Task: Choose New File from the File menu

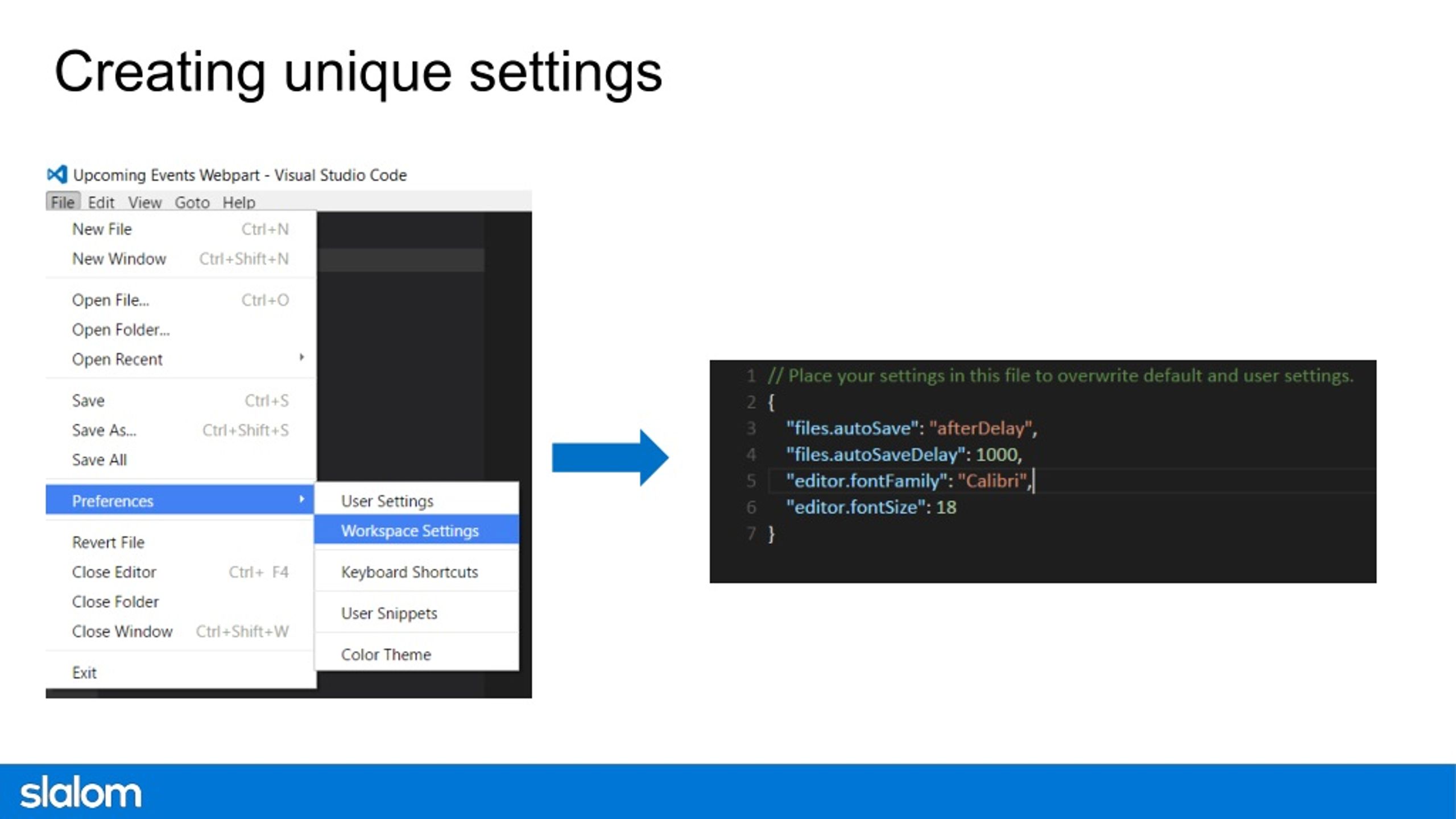Action: 180,229
